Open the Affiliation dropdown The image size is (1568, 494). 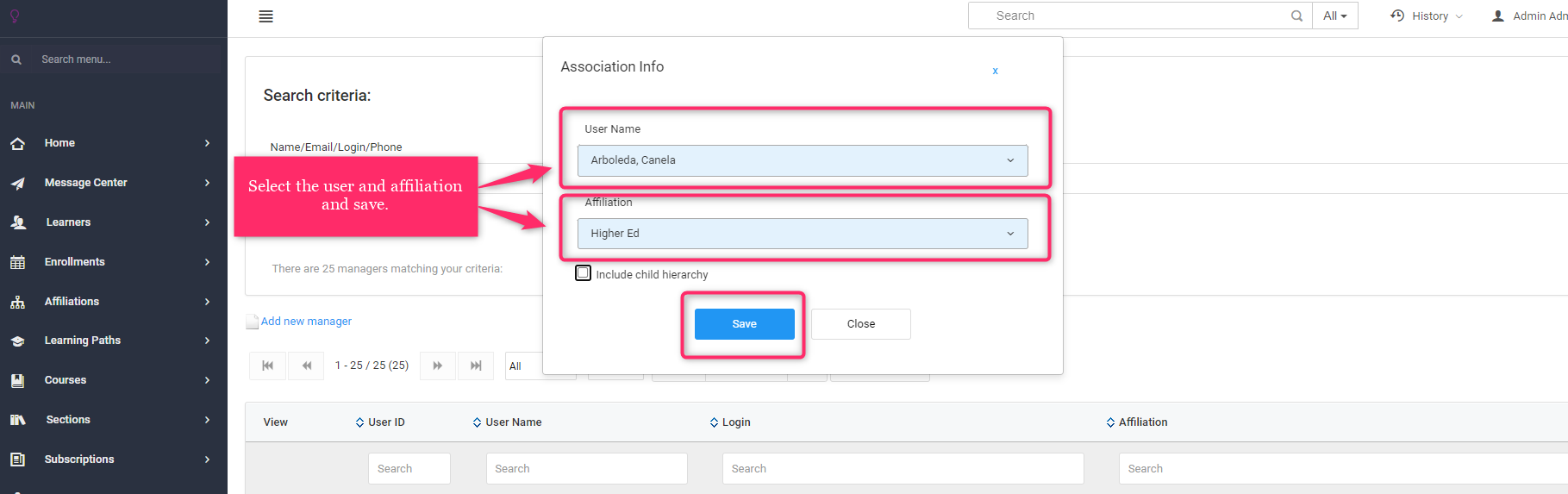click(x=802, y=234)
